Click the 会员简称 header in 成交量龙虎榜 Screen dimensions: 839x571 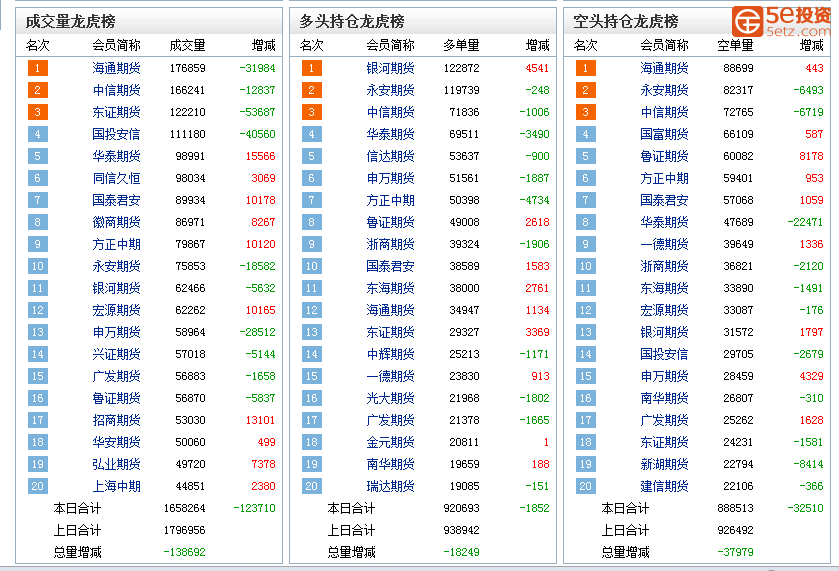click(x=116, y=45)
